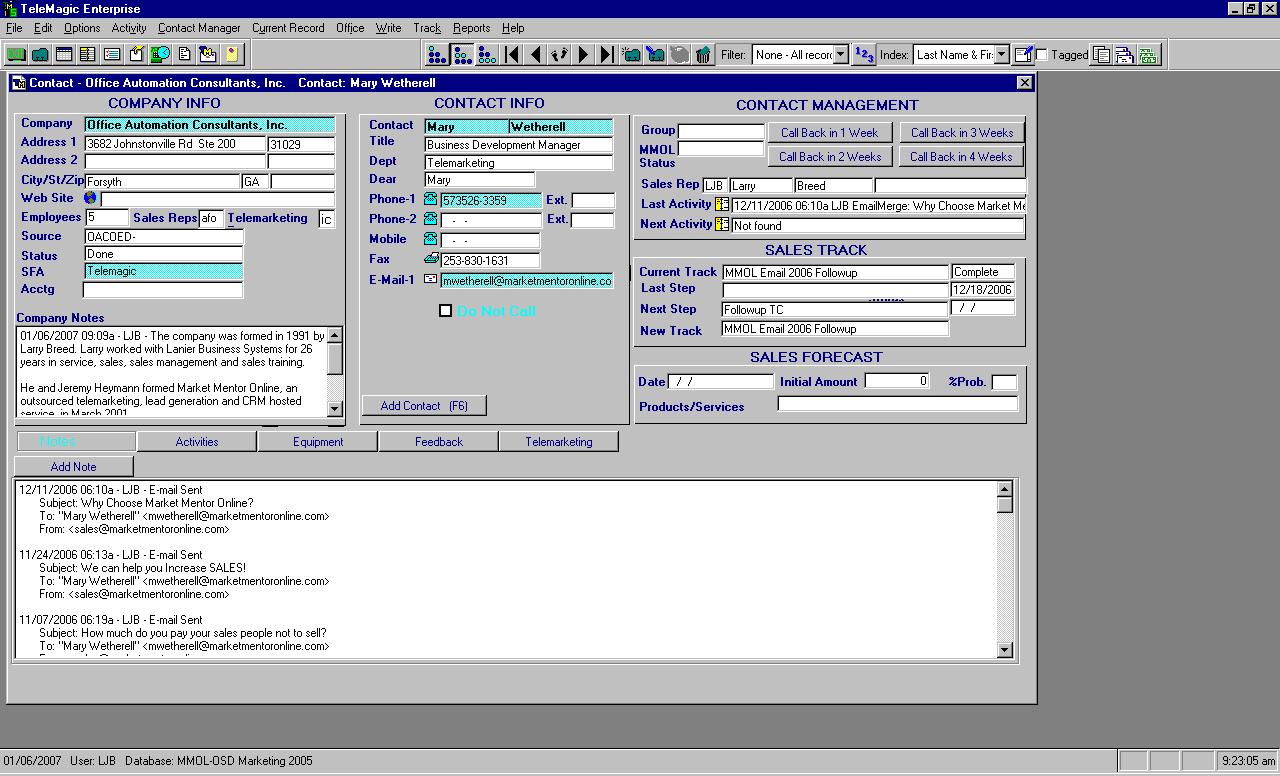Open the Reports menu
The width and height of the screenshot is (1280, 776).
[471, 28]
